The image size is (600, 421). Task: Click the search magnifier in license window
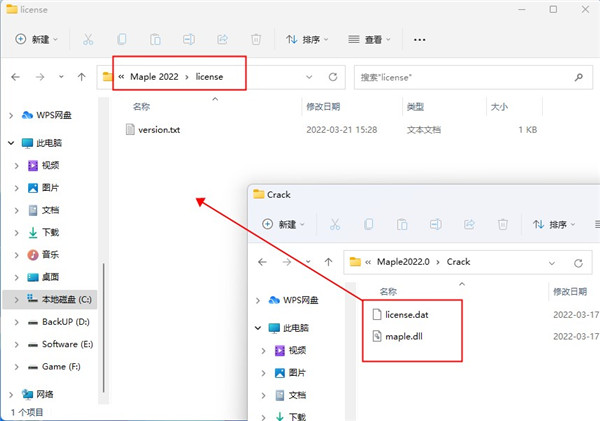[579, 77]
